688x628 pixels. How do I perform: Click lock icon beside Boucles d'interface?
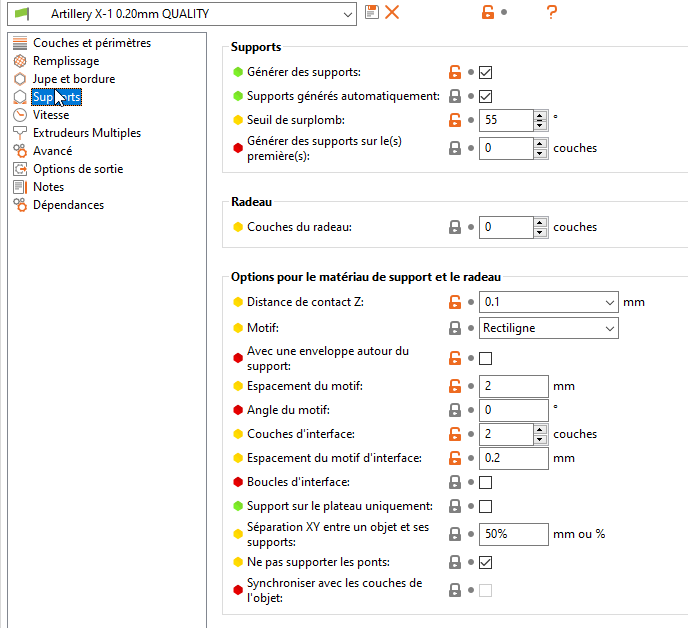click(455, 482)
